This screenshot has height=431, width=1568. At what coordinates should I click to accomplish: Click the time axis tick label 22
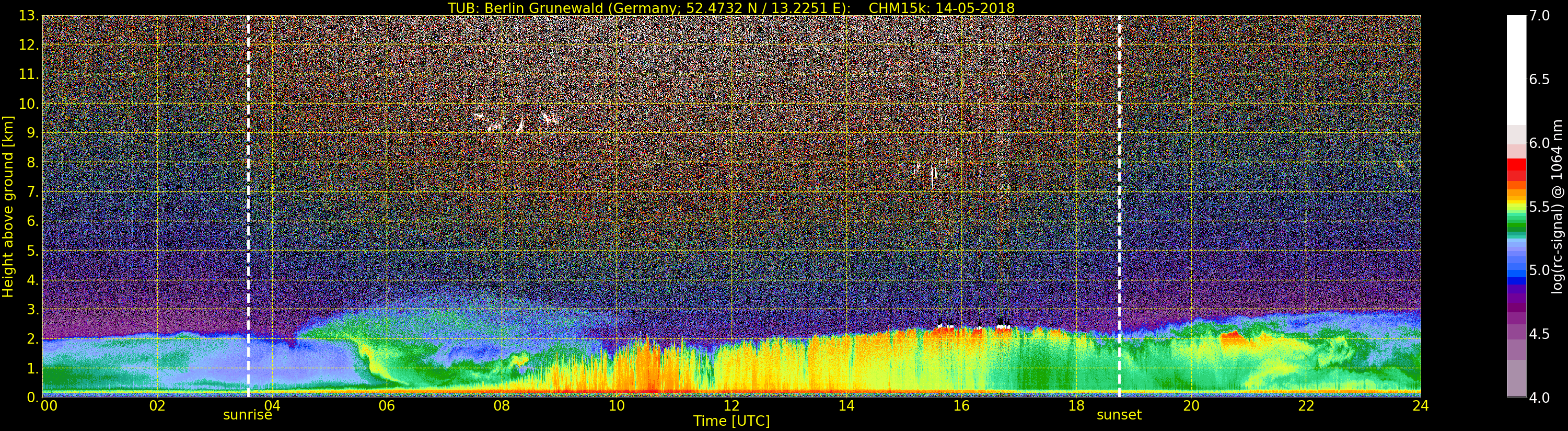[x=1306, y=405]
